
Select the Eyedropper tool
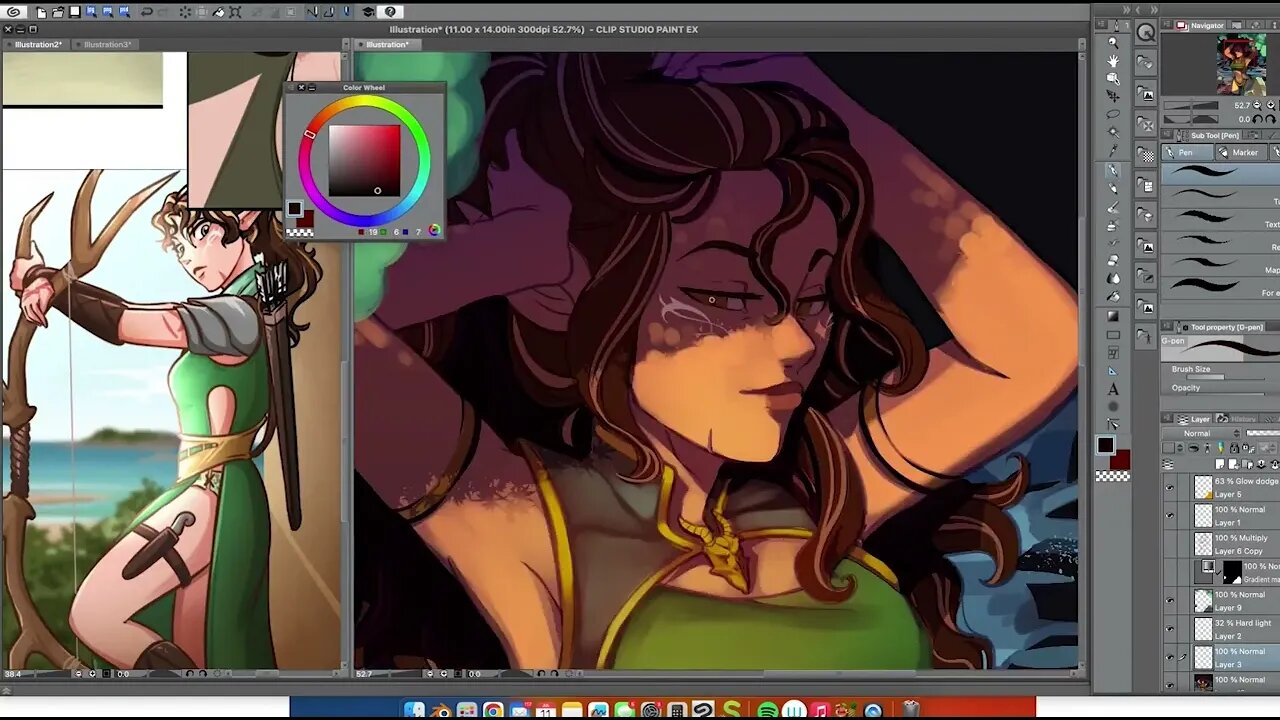[x=1113, y=151]
